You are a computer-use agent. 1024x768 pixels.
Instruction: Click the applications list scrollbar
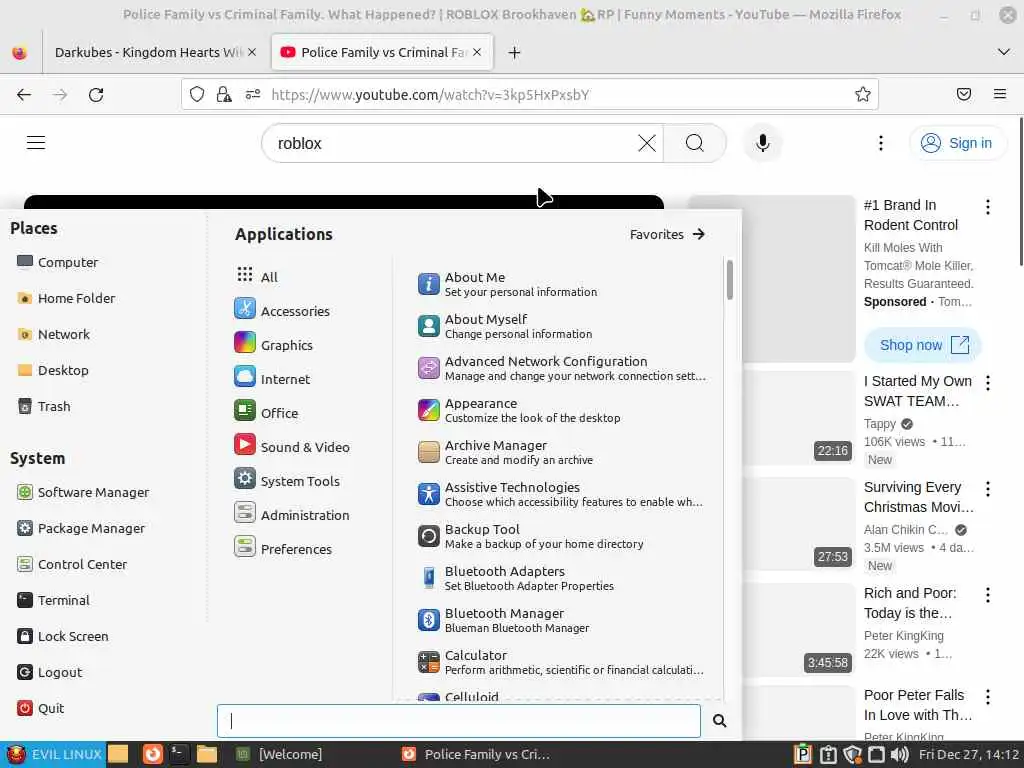(729, 280)
